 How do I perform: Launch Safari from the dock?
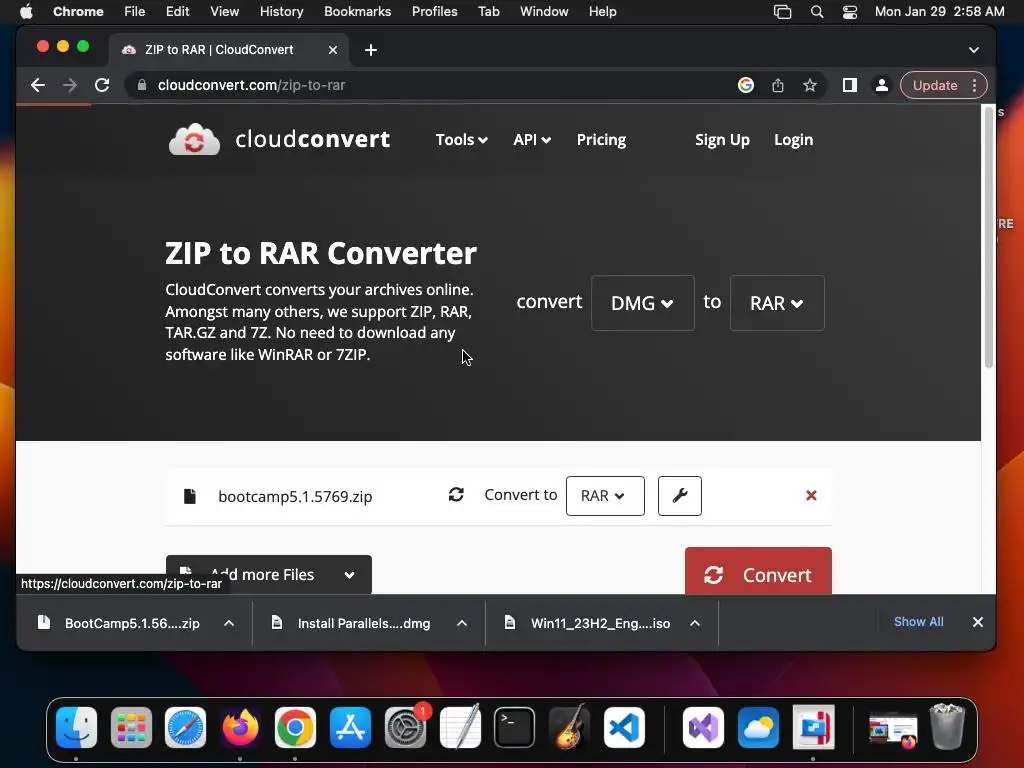pos(185,727)
